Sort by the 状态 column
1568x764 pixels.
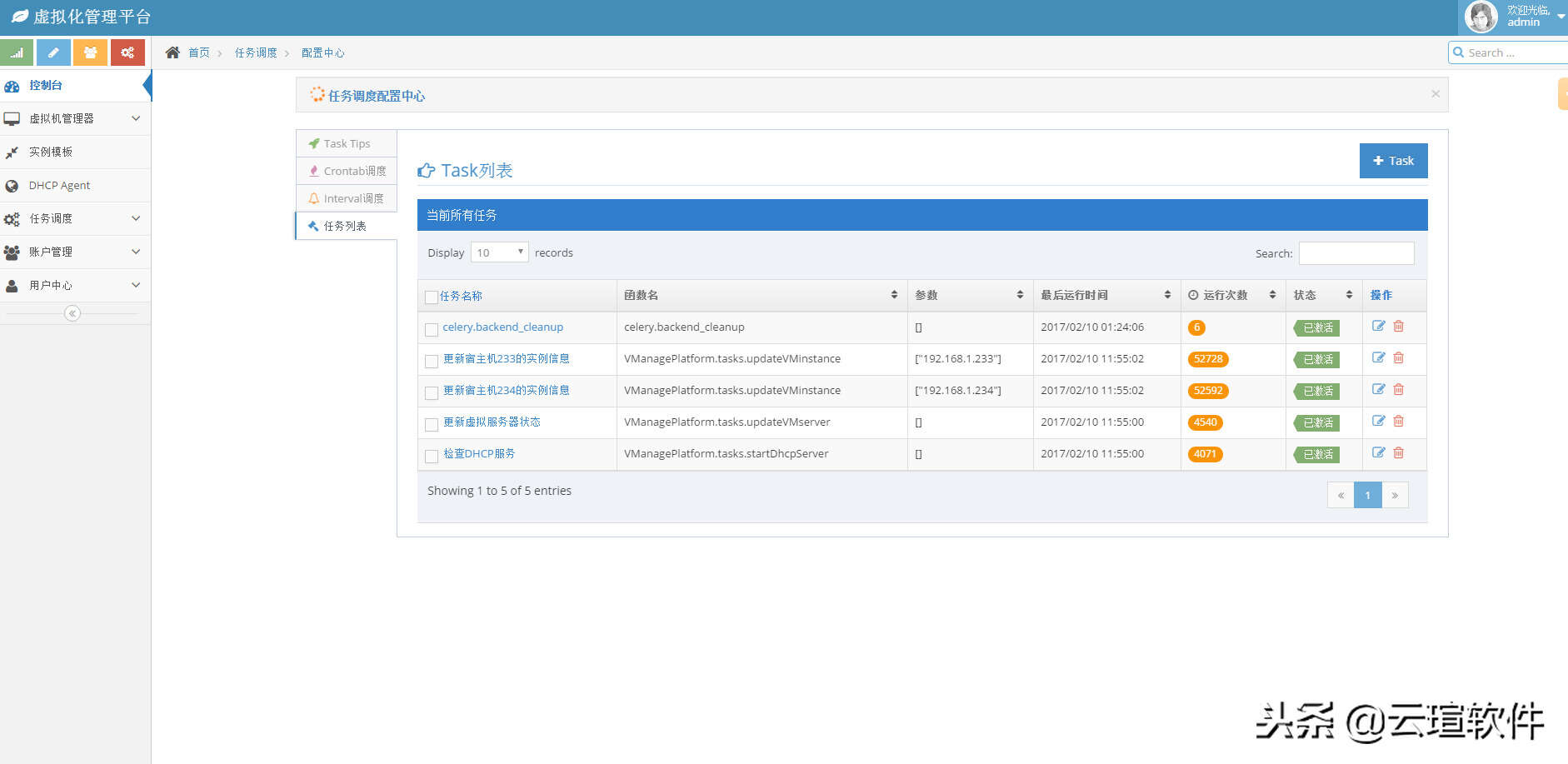[1324, 295]
